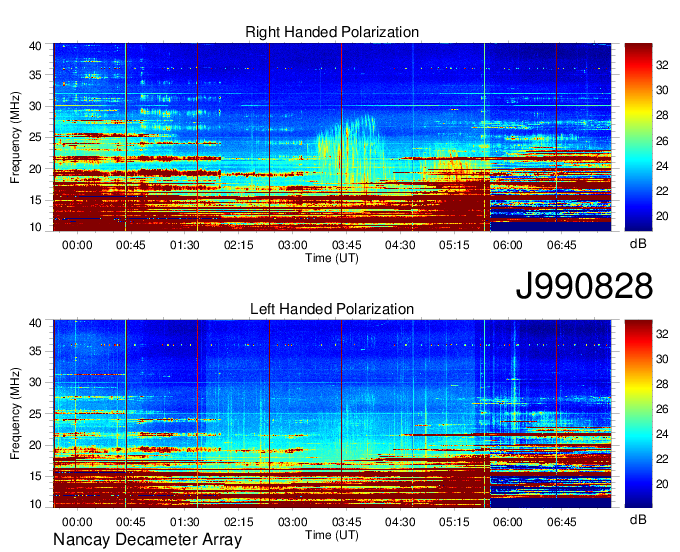Click the 24 dB value on Right Handed colorbar
This screenshot has height=552, width=680.
[662, 166]
